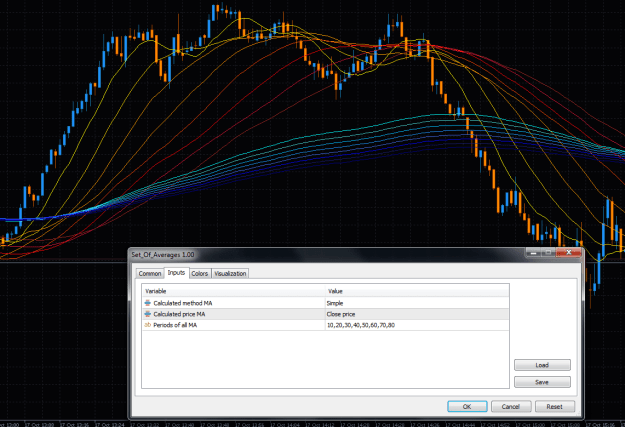Click the Cancel button
Screen dimensions: 625x427
pos(511,407)
